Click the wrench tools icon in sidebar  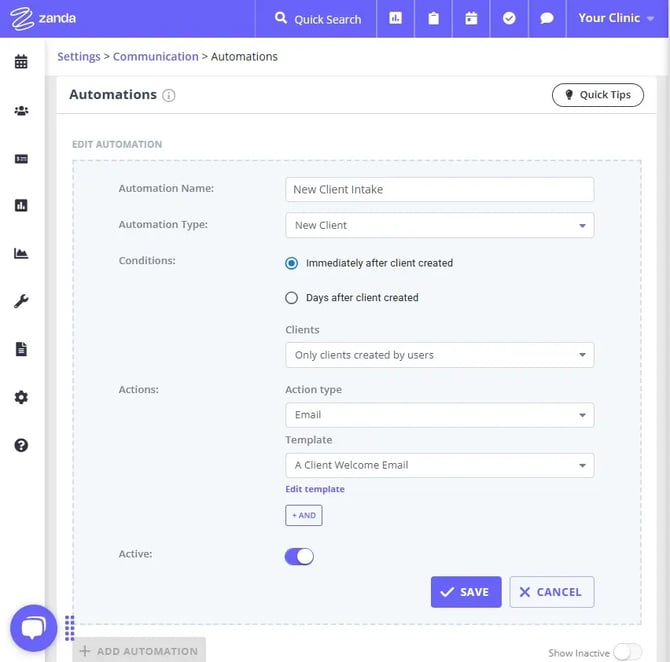(x=21, y=301)
